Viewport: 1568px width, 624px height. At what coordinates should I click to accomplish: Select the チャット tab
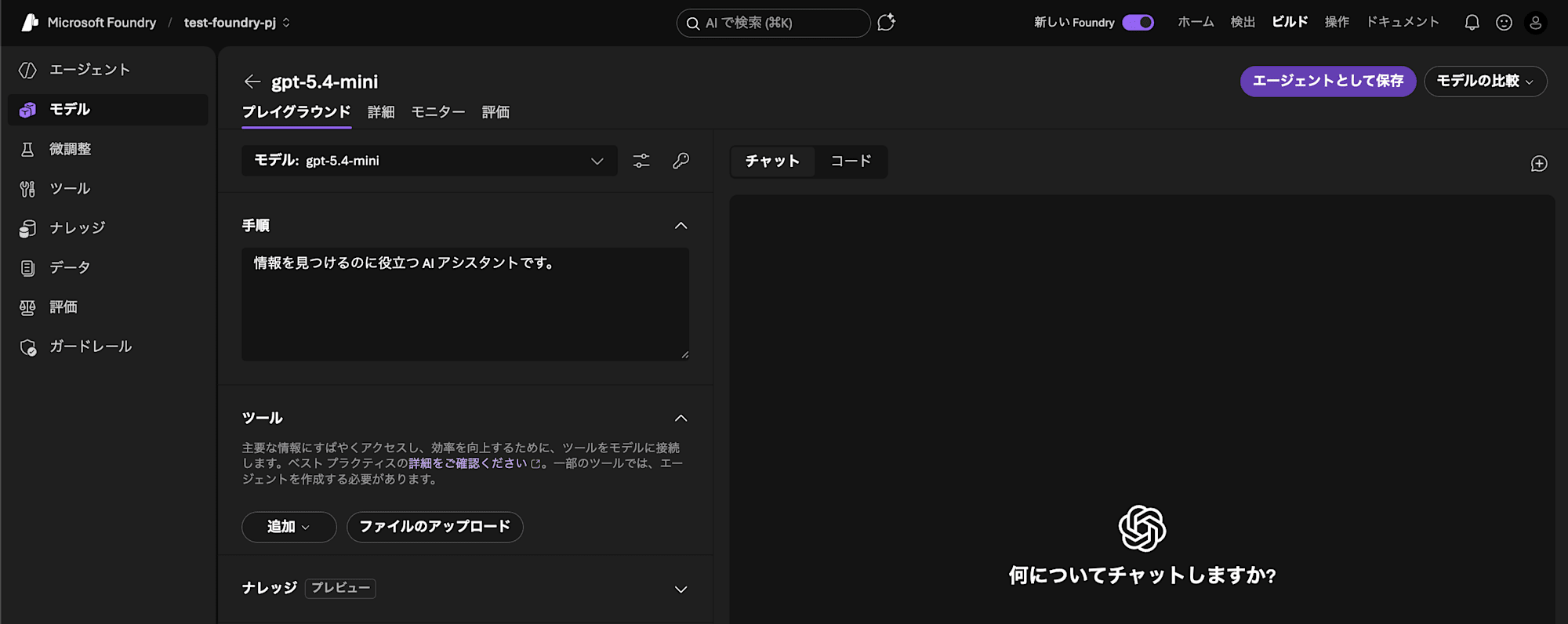tap(772, 161)
